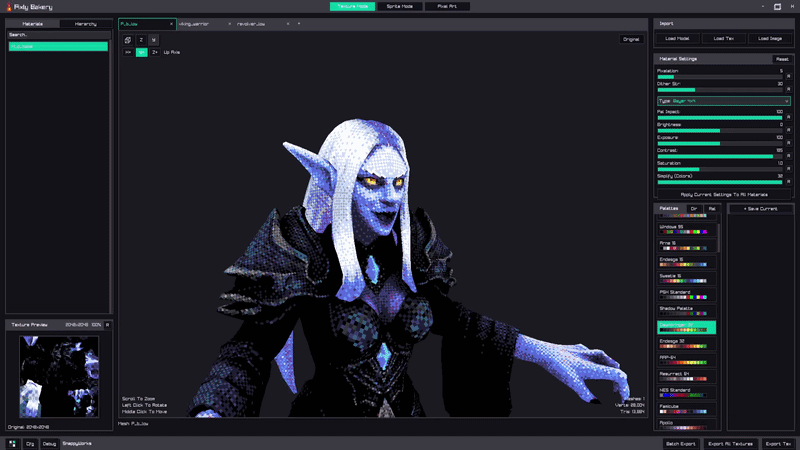
Task: Reset Pixelation with its R icon
Action: click(x=788, y=76)
